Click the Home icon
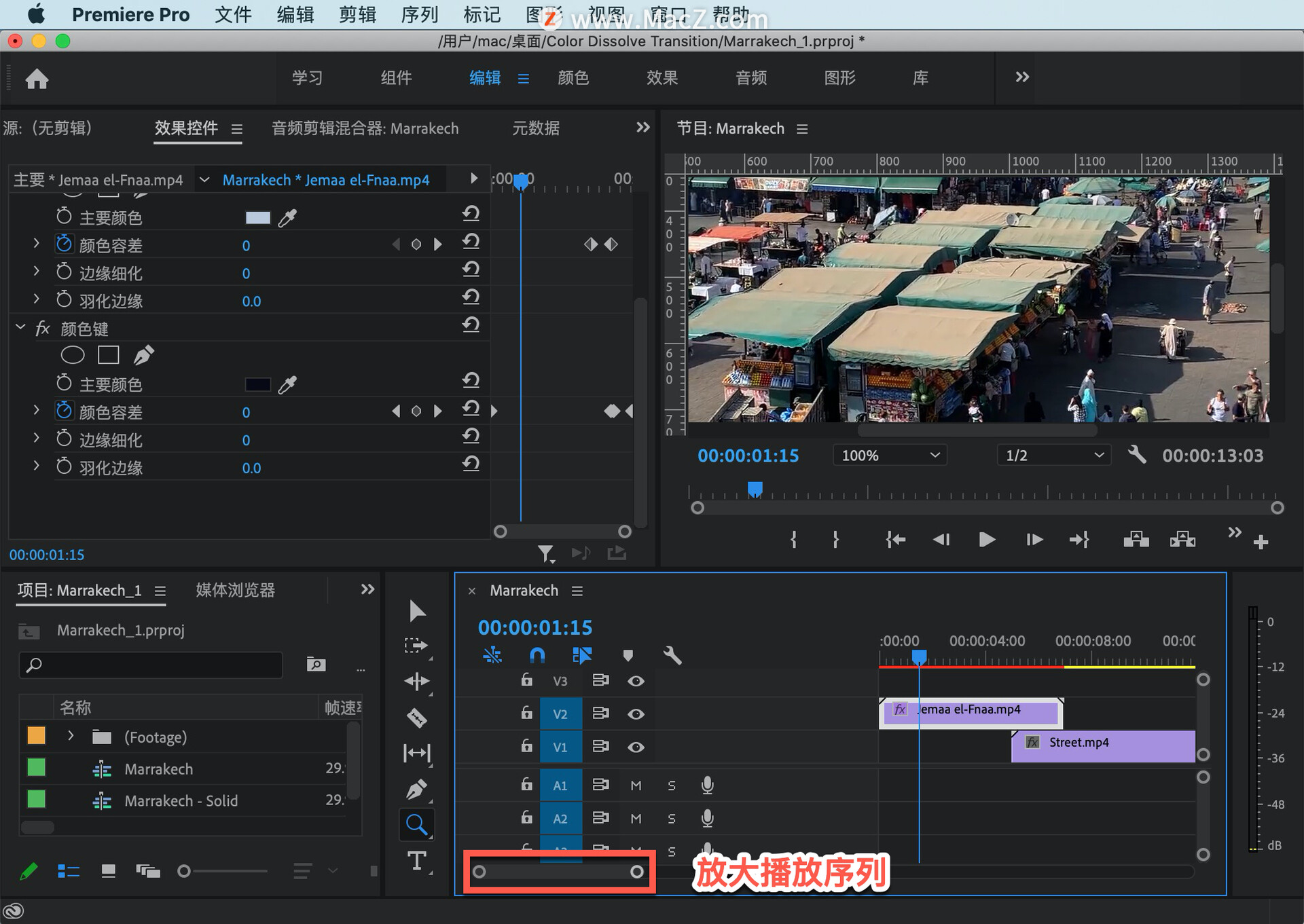This screenshot has width=1304, height=924. pos(37,79)
